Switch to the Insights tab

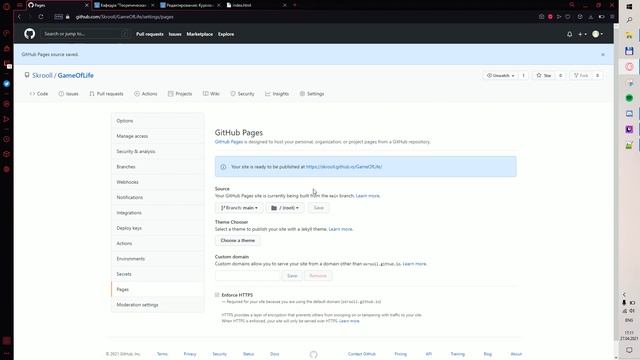coord(277,94)
